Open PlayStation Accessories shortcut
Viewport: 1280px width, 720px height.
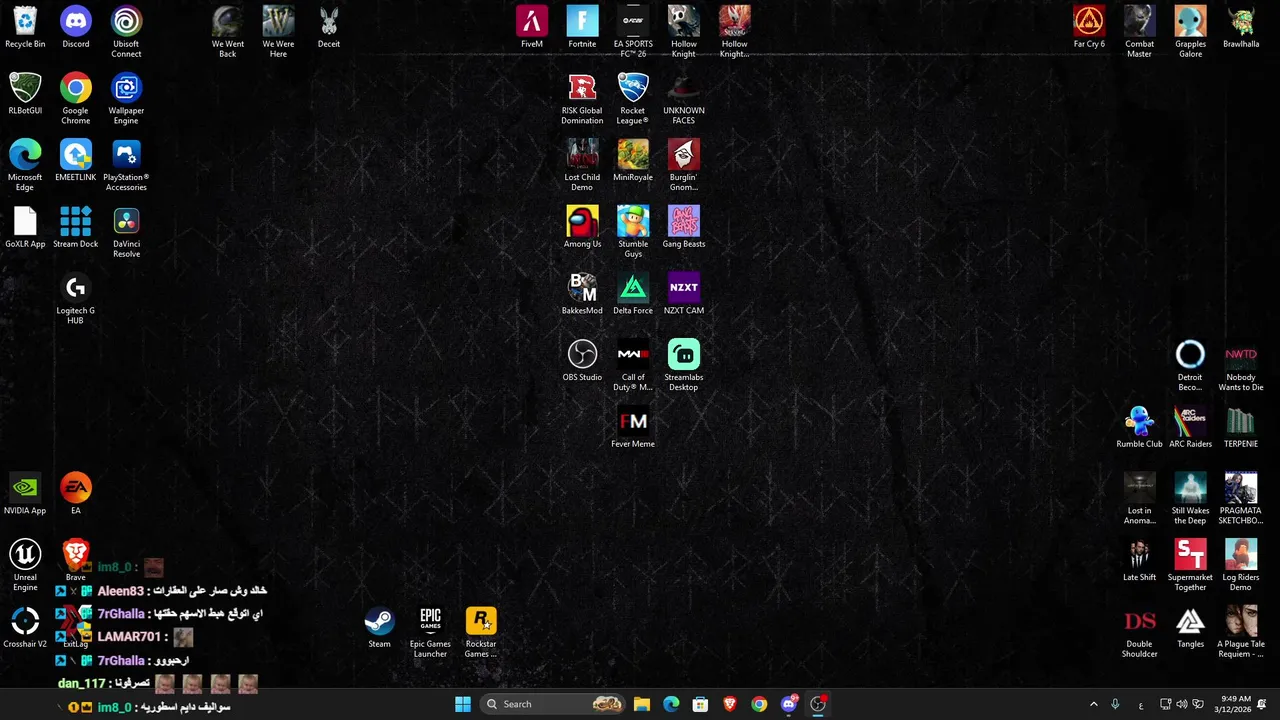tap(126, 165)
